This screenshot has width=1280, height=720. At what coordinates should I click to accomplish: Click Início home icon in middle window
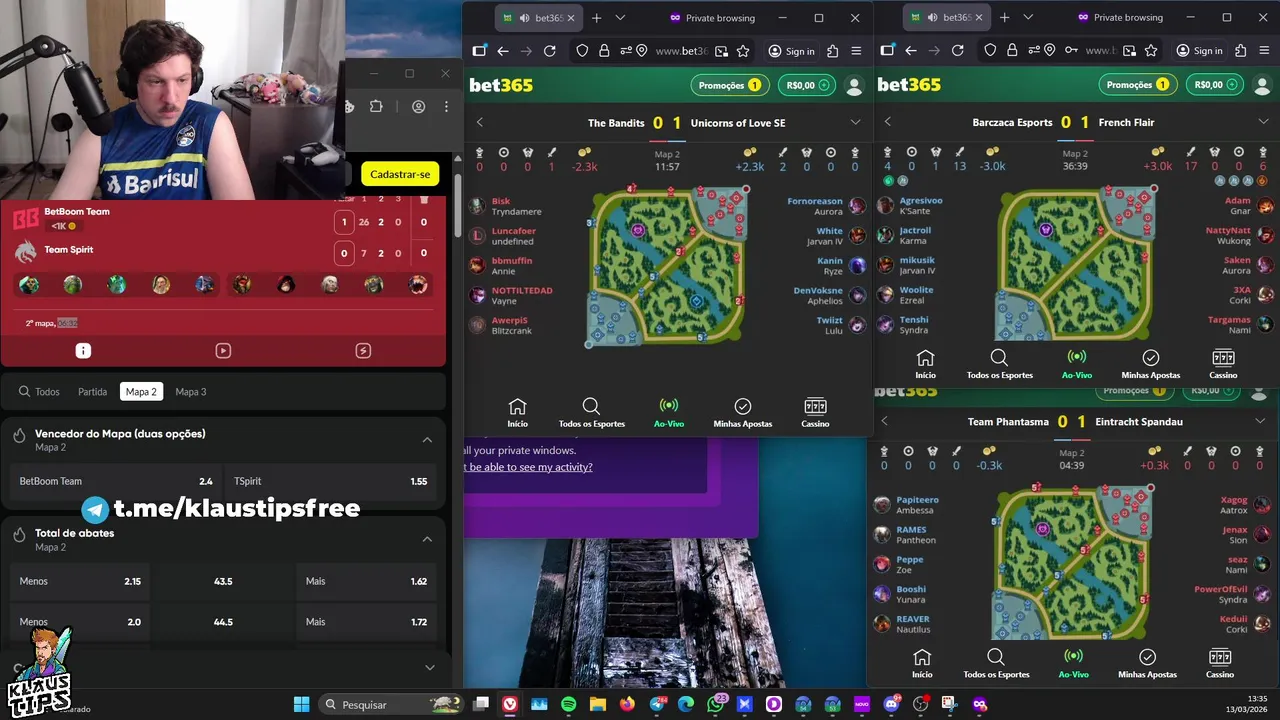click(x=517, y=412)
